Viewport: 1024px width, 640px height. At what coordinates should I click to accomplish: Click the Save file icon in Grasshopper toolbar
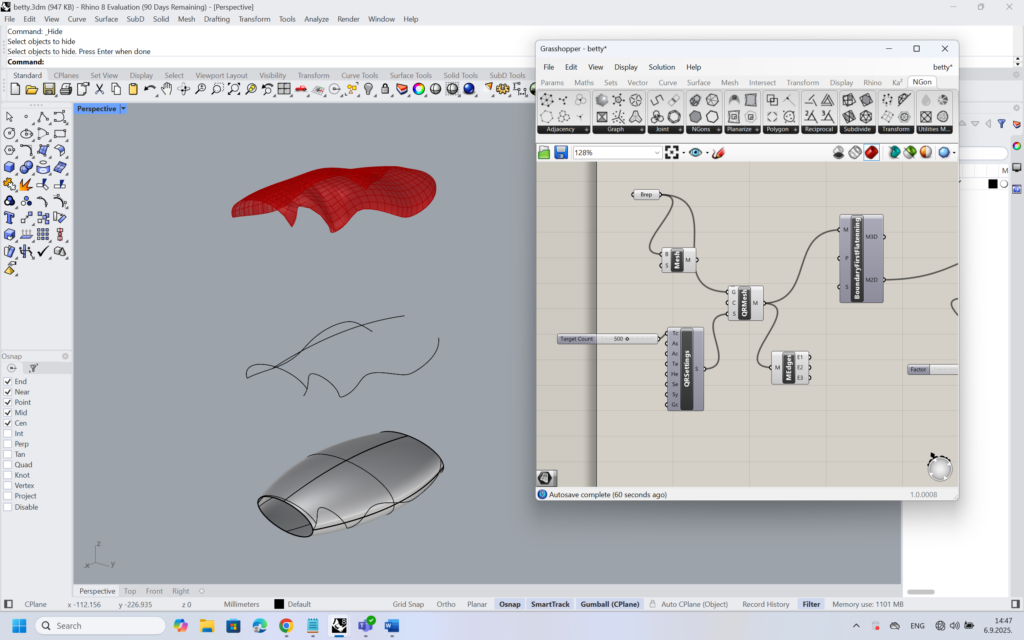pyautogui.click(x=561, y=153)
